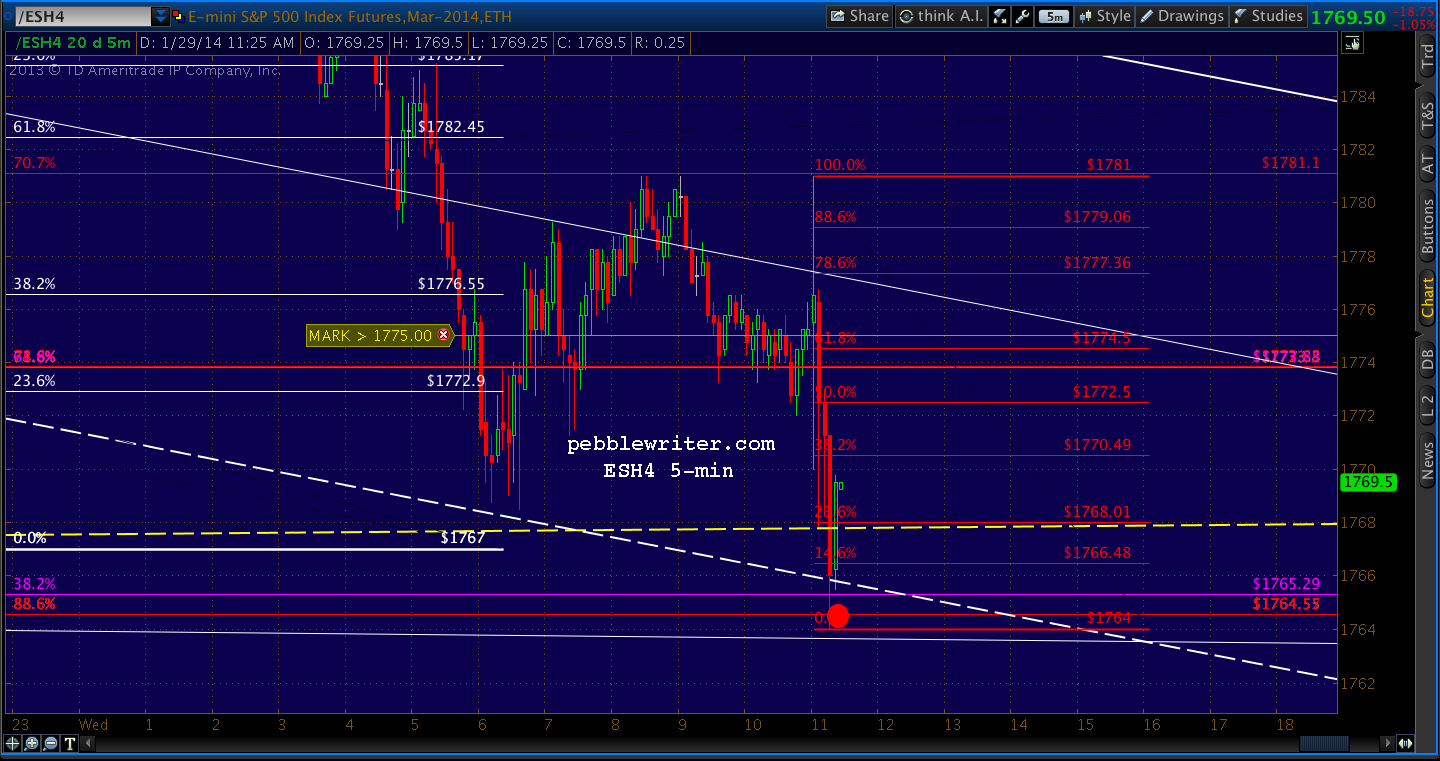The width and height of the screenshot is (1440, 761).
Task: Open the Buttons side tab
Action: point(1427,227)
